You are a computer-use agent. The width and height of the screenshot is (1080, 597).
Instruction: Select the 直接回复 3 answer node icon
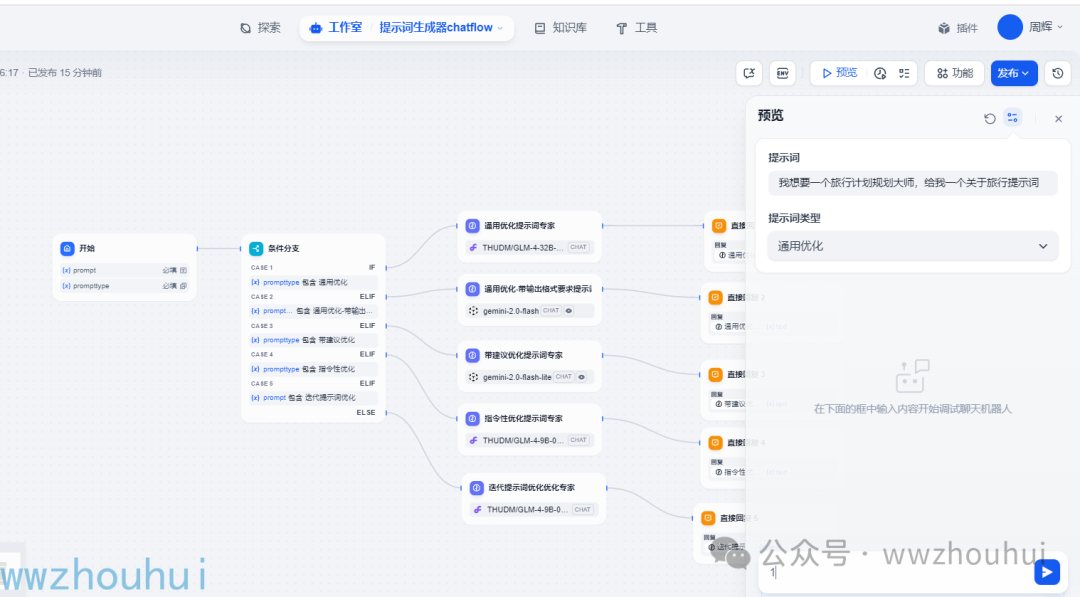(x=716, y=375)
